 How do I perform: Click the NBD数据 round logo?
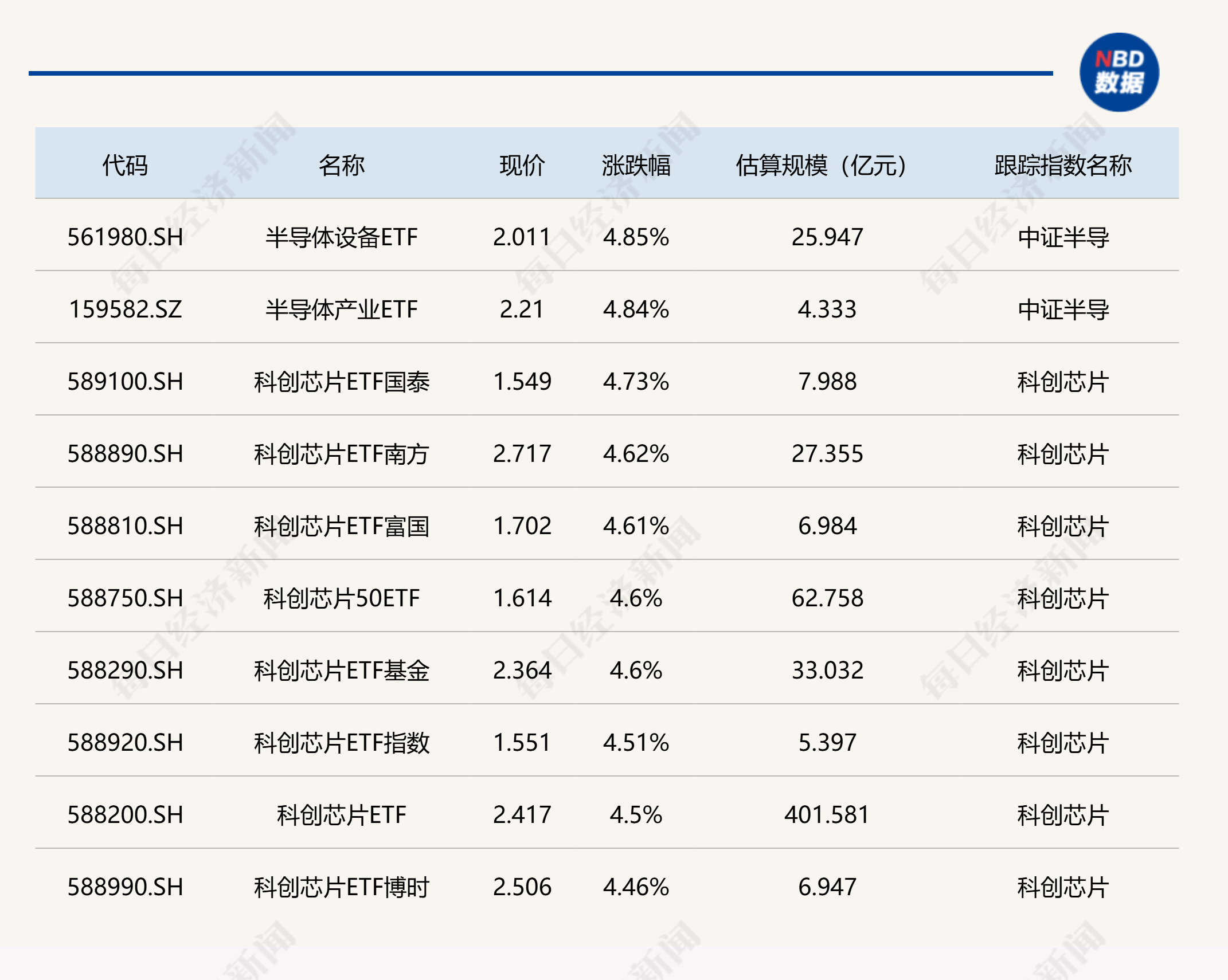[1119, 72]
